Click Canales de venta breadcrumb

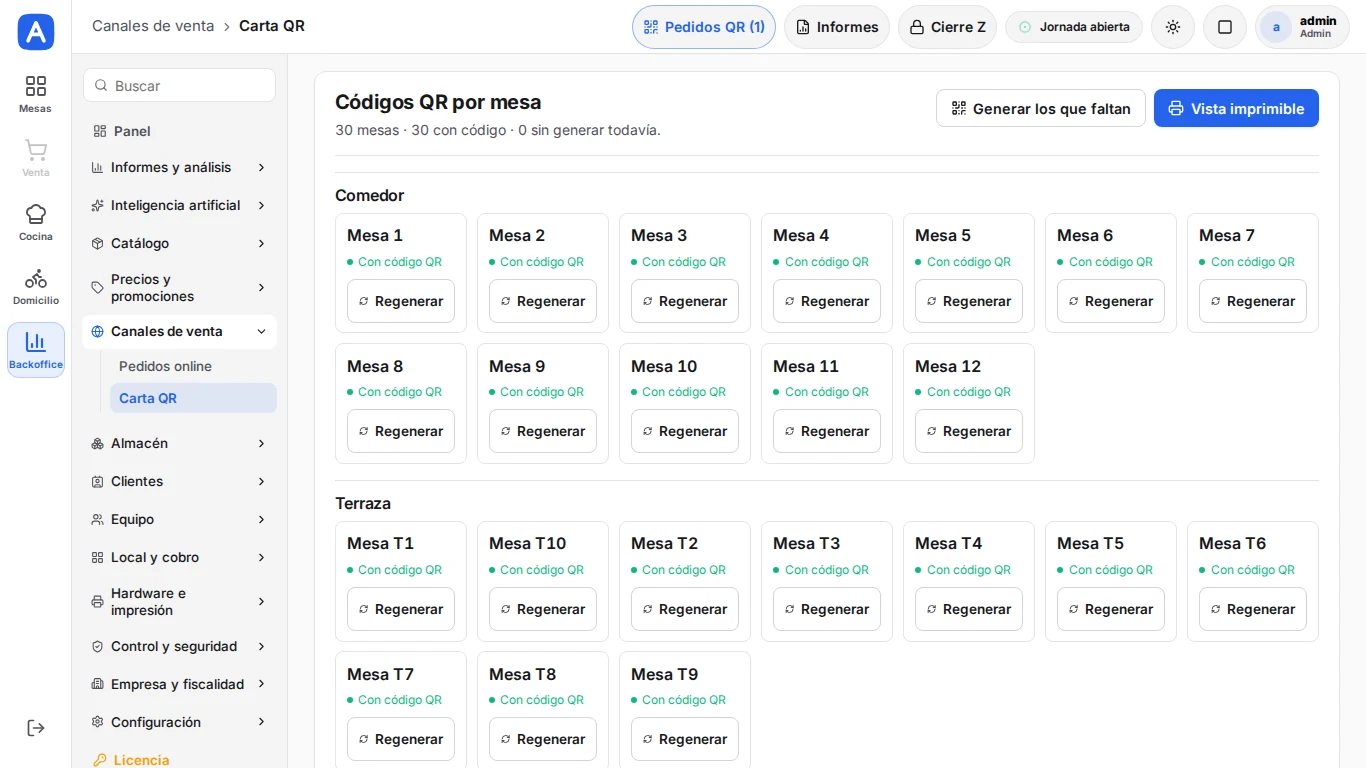pos(153,26)
